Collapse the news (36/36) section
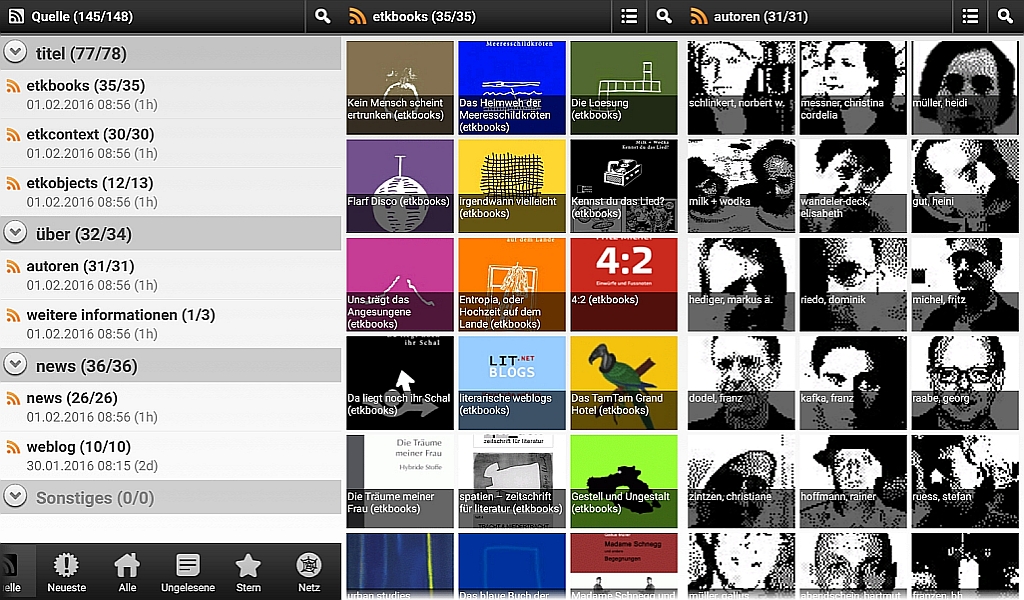The width and height of the screenshot is (1024, 600). tap(15, 365)
